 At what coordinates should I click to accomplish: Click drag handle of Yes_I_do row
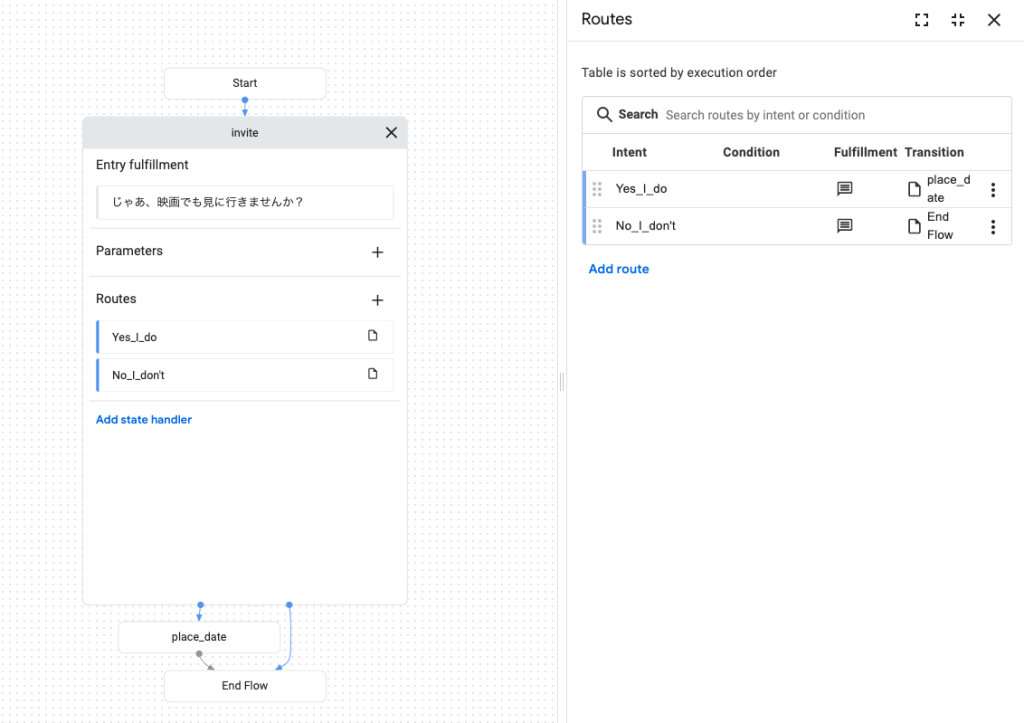[597, 189]
